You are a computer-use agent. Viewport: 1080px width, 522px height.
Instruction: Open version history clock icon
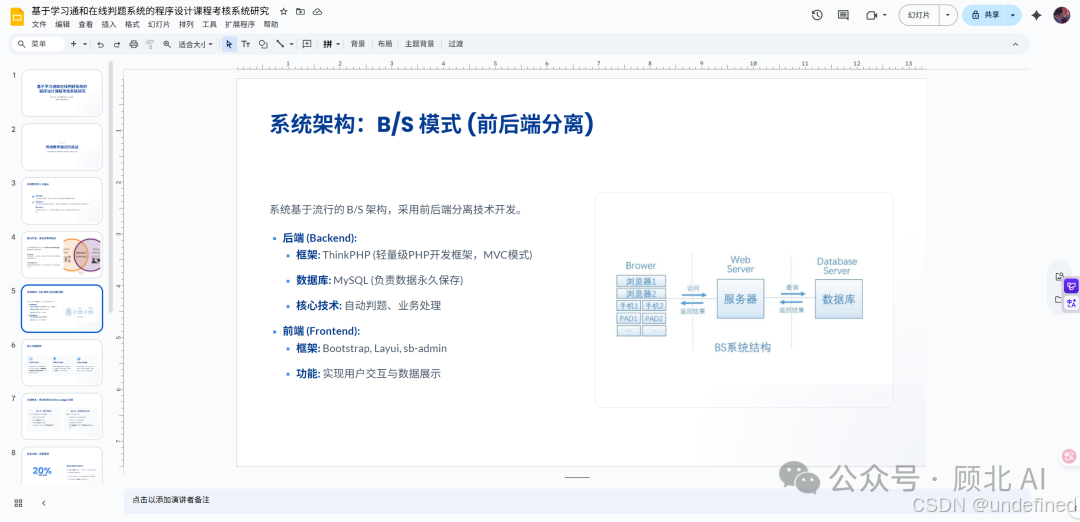click(817, 14)
